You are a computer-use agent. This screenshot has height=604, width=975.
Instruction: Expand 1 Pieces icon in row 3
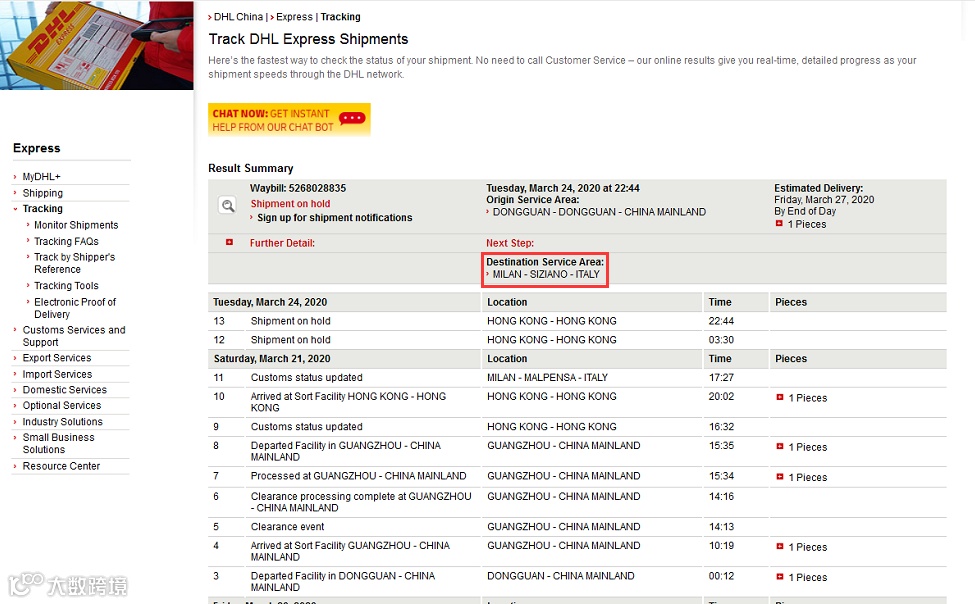780,577
